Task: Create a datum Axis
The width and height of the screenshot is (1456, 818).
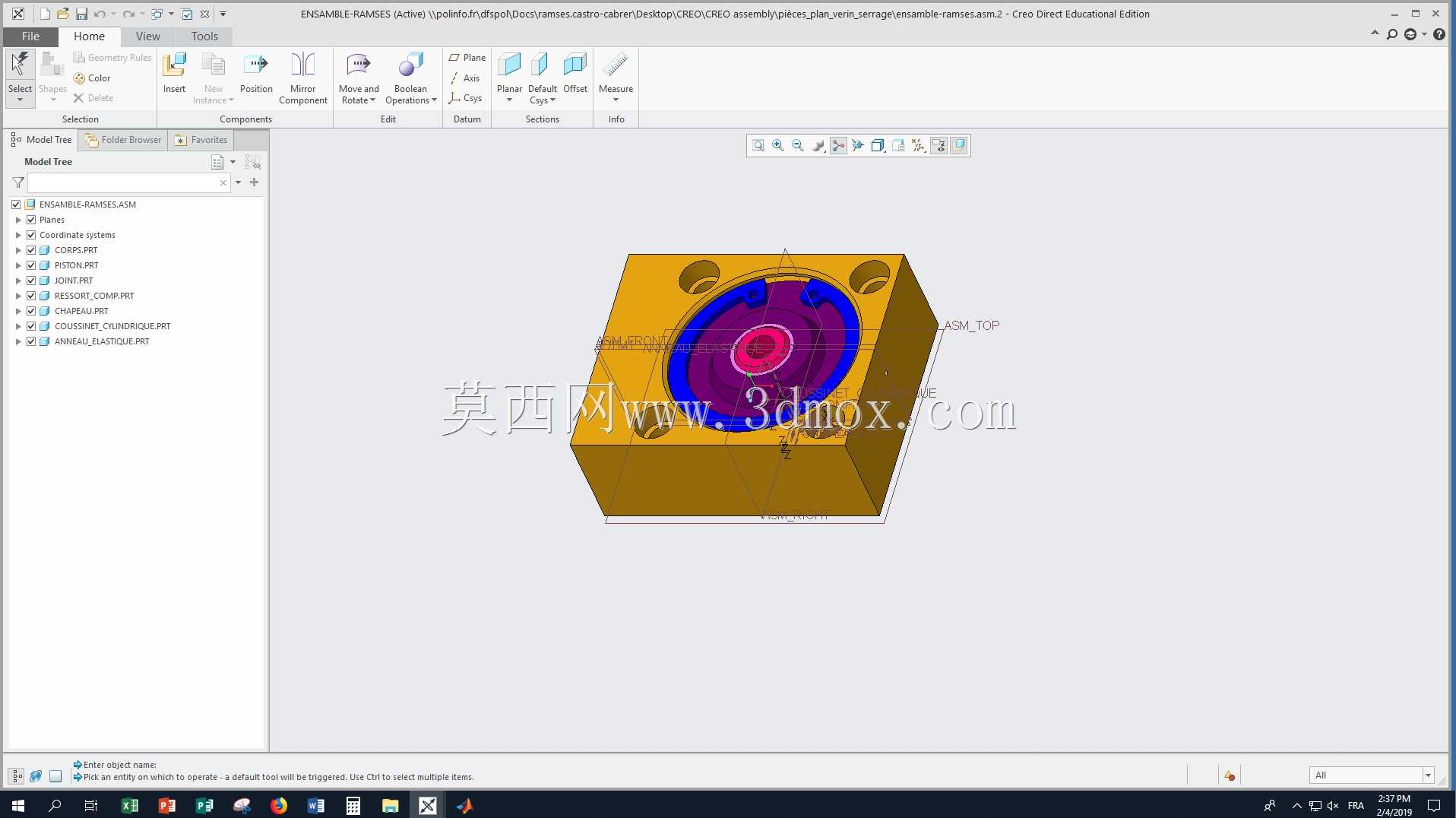Action: point(465,78)
